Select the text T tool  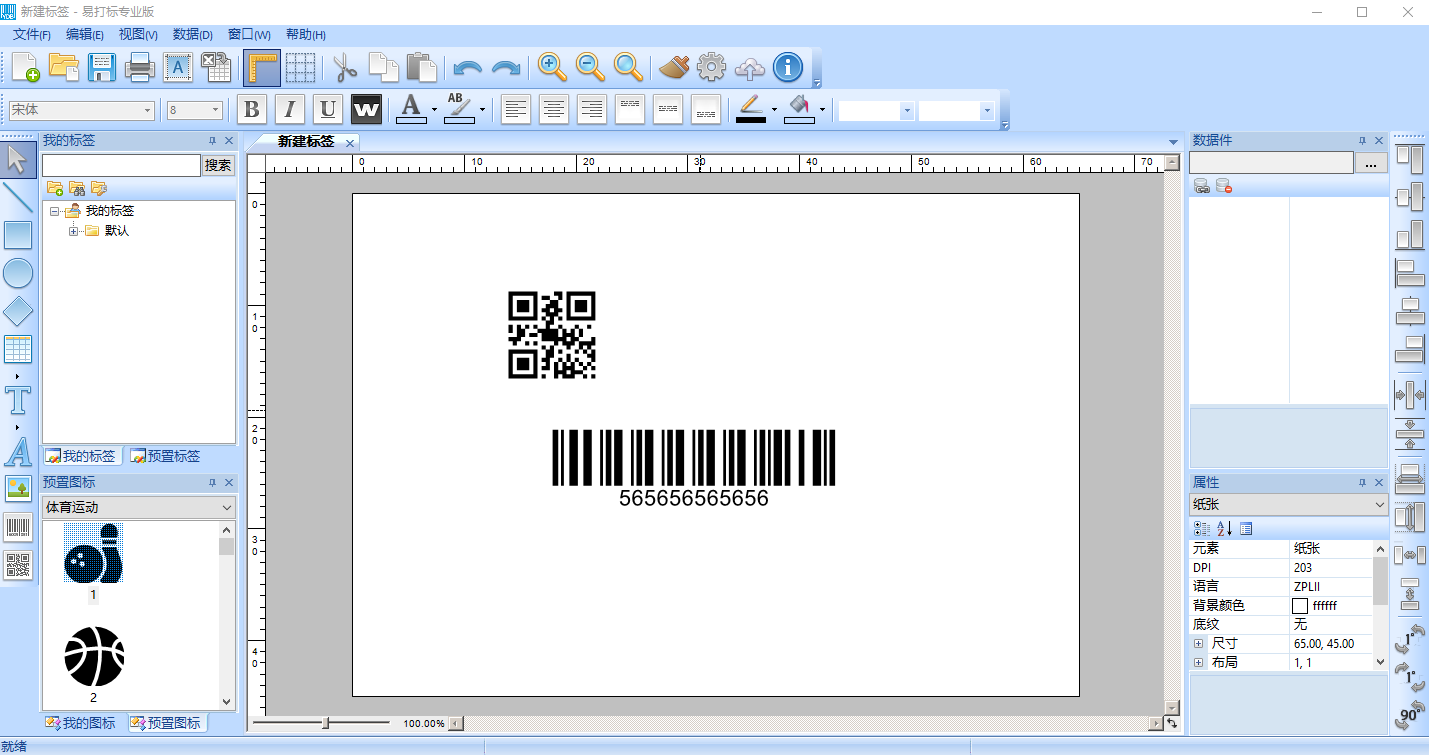(18, 400)
